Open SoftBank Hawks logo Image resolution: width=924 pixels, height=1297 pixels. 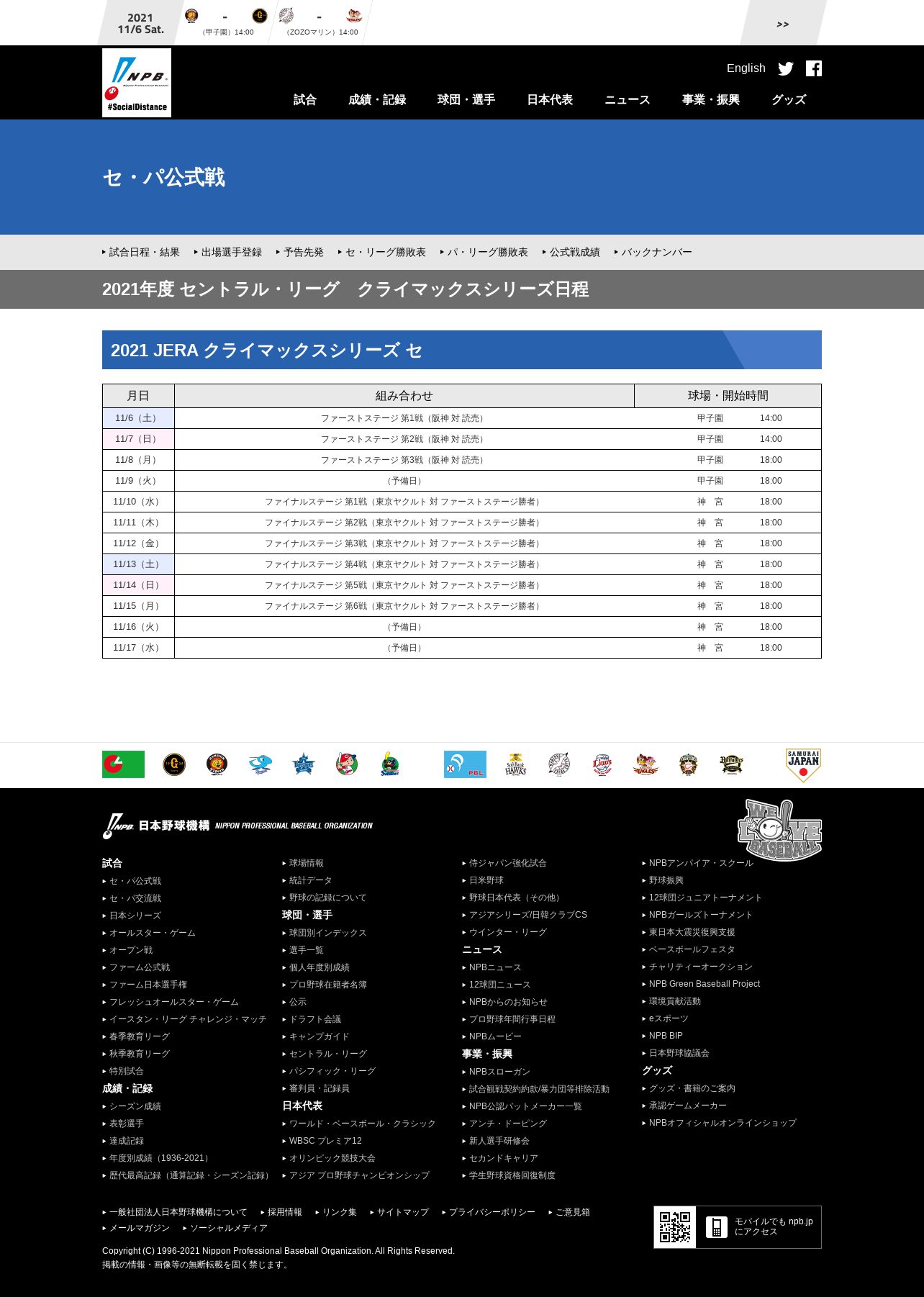click(516, 764)
